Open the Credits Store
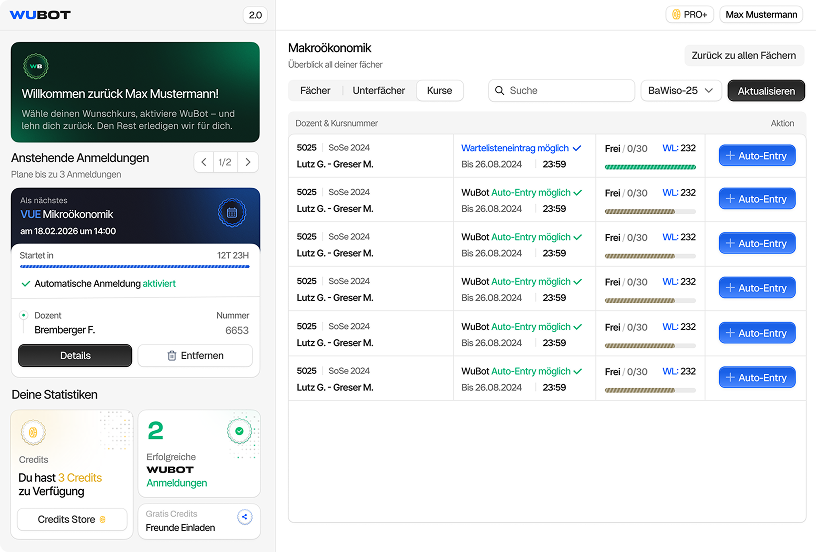Screen dimensions: 816x552 [72, 519]
